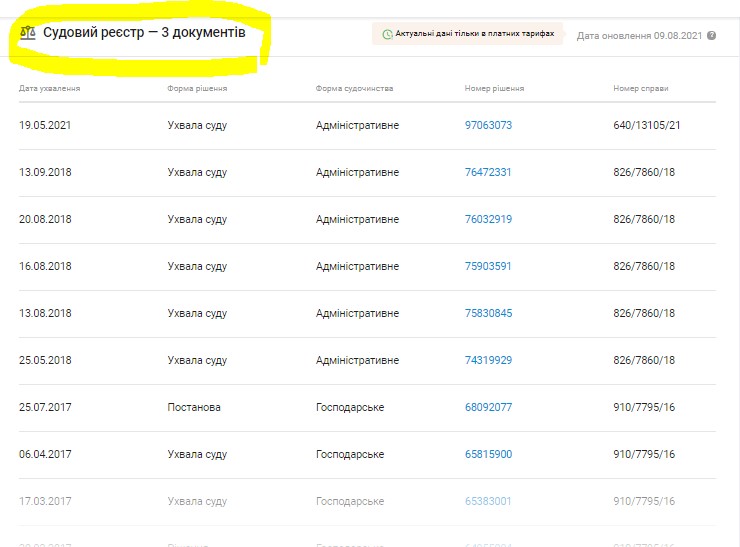Click the Номер справи column header
This screenshot has height=547, width=740.
640,88
